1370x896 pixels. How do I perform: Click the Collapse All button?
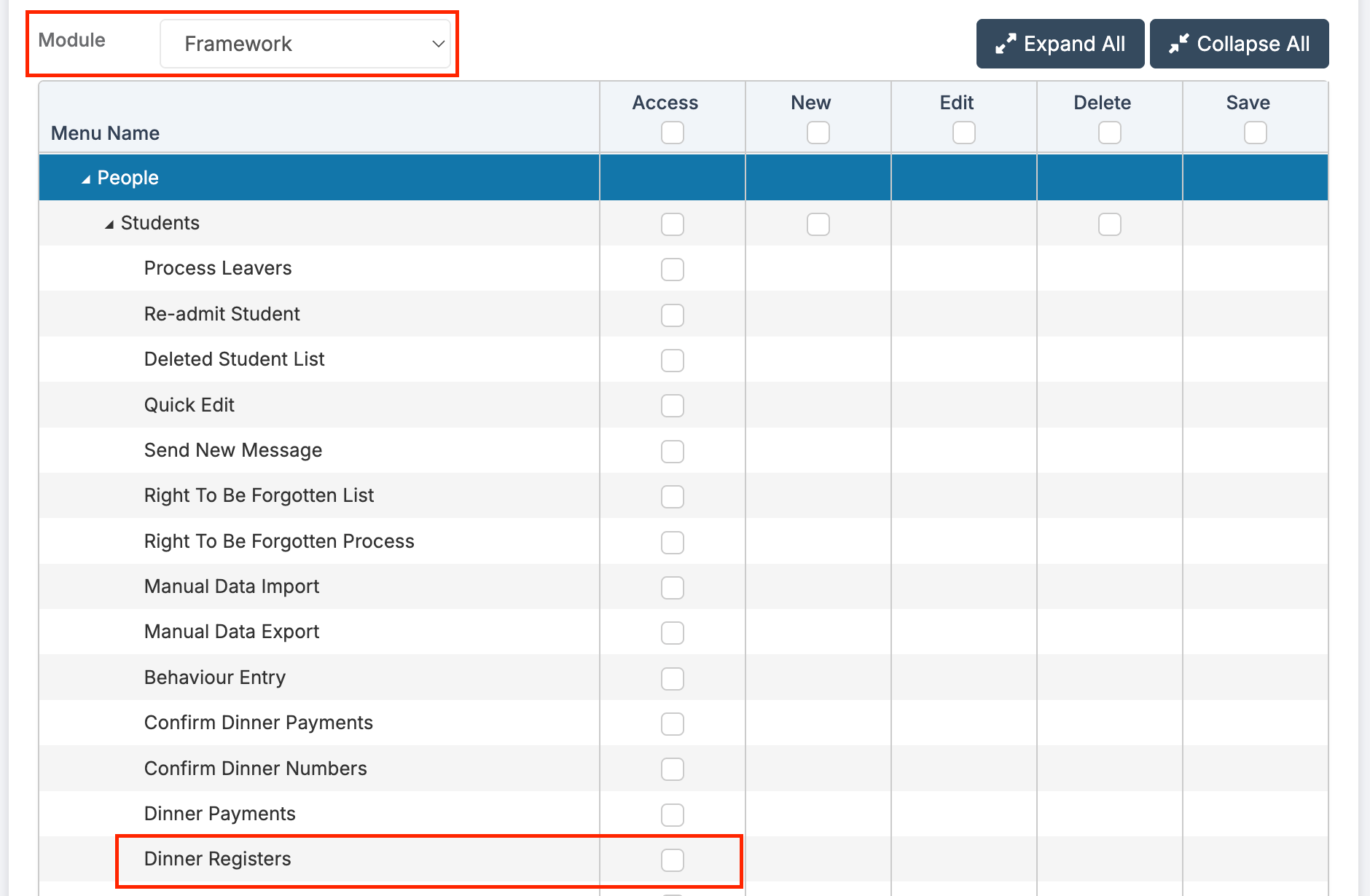(1240, 44)
